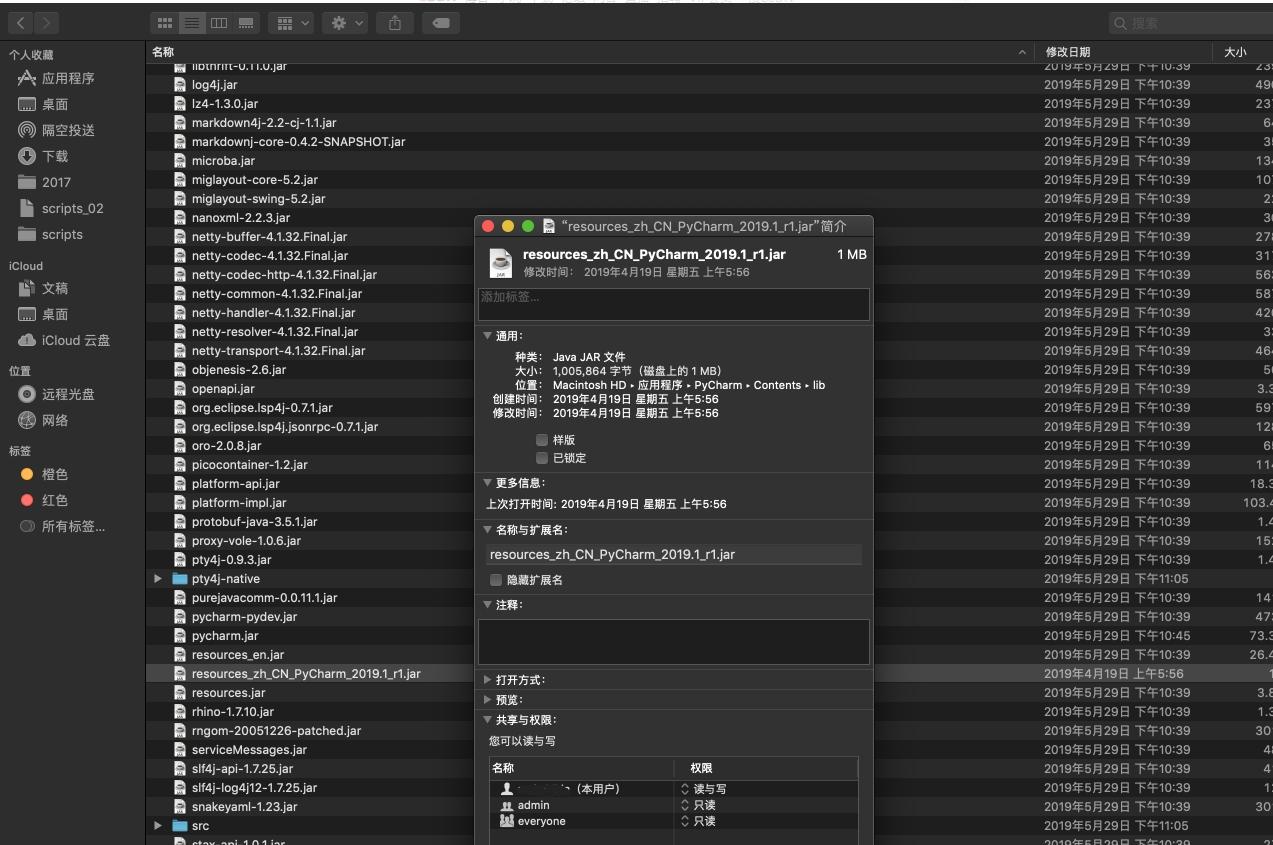Go back with the back arrow
1273x845 pixels.
pyautogui.click(x=21, y=22)
